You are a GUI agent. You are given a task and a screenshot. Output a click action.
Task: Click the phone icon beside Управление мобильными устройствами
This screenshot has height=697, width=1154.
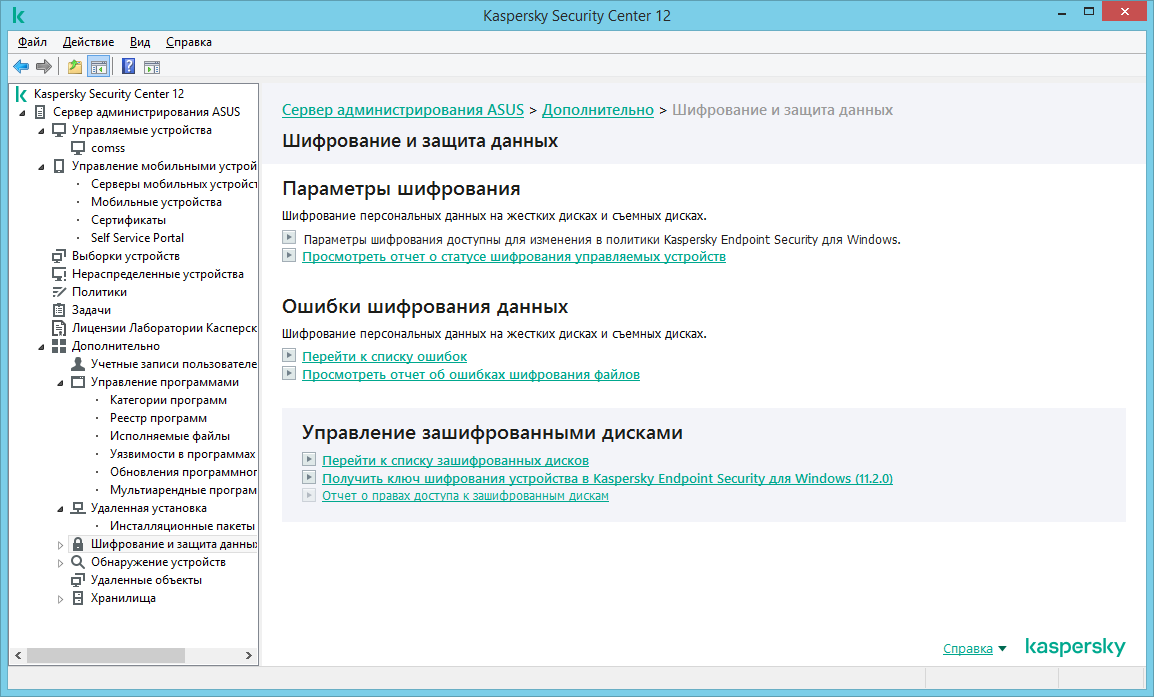click(x=59, y=166)
